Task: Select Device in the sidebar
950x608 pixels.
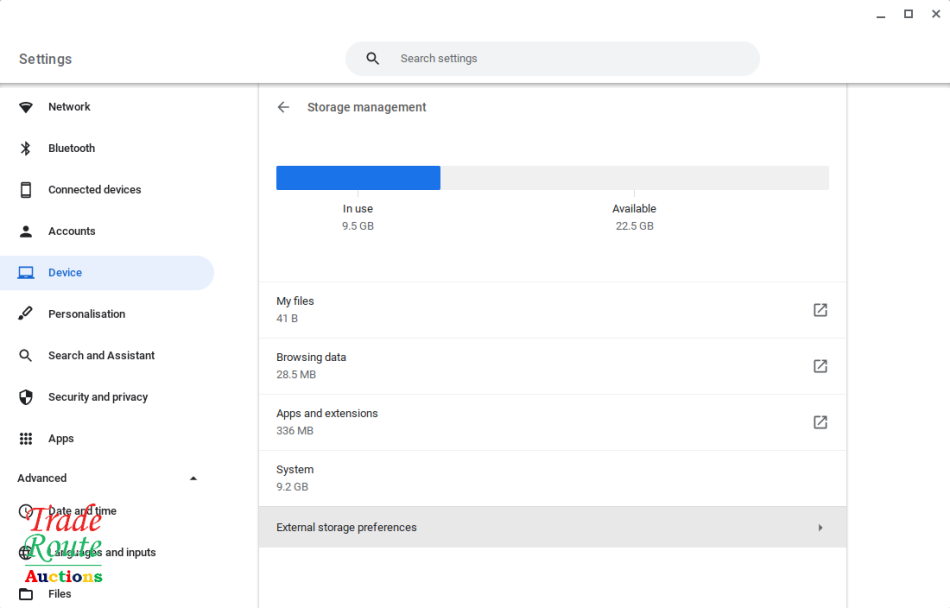Action: coord(64,272)
